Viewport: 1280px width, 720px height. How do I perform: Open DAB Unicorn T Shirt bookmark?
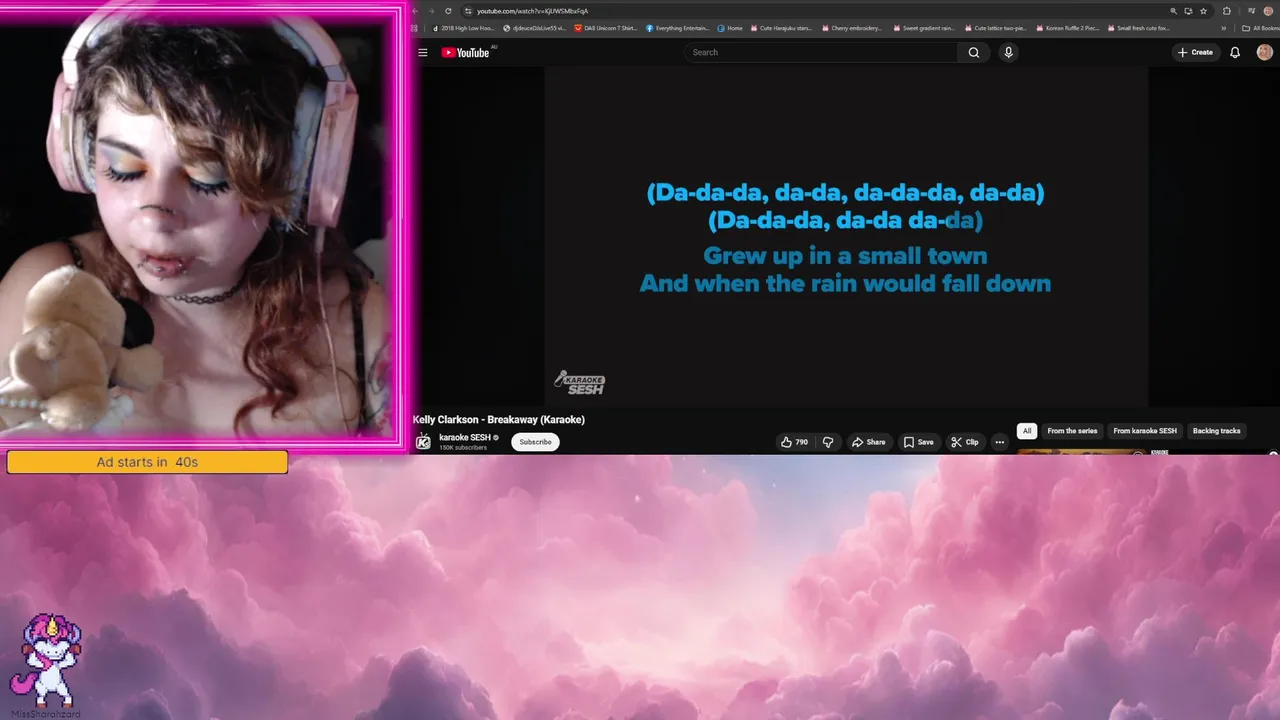point(606,28)
